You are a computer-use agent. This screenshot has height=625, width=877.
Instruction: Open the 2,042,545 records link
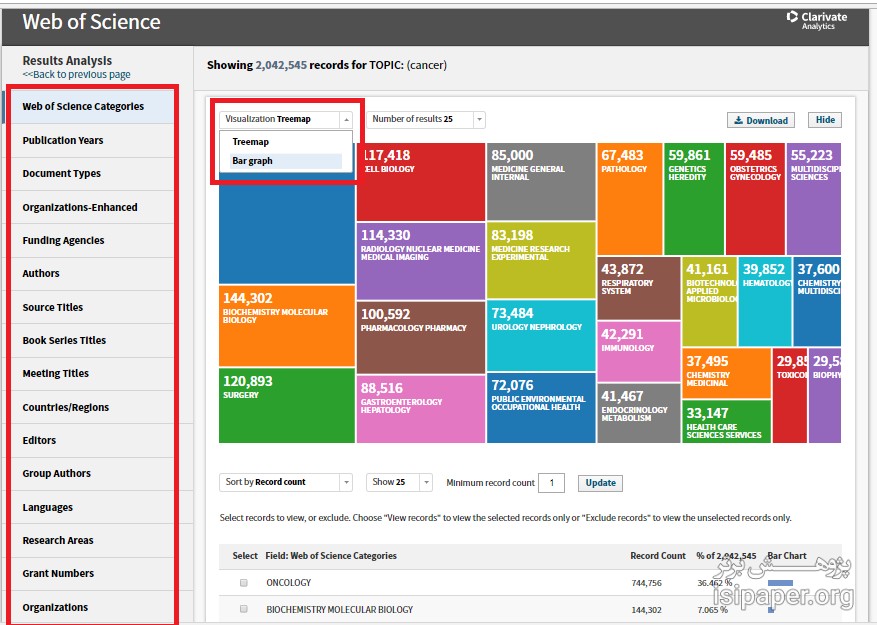pos(281,65)
